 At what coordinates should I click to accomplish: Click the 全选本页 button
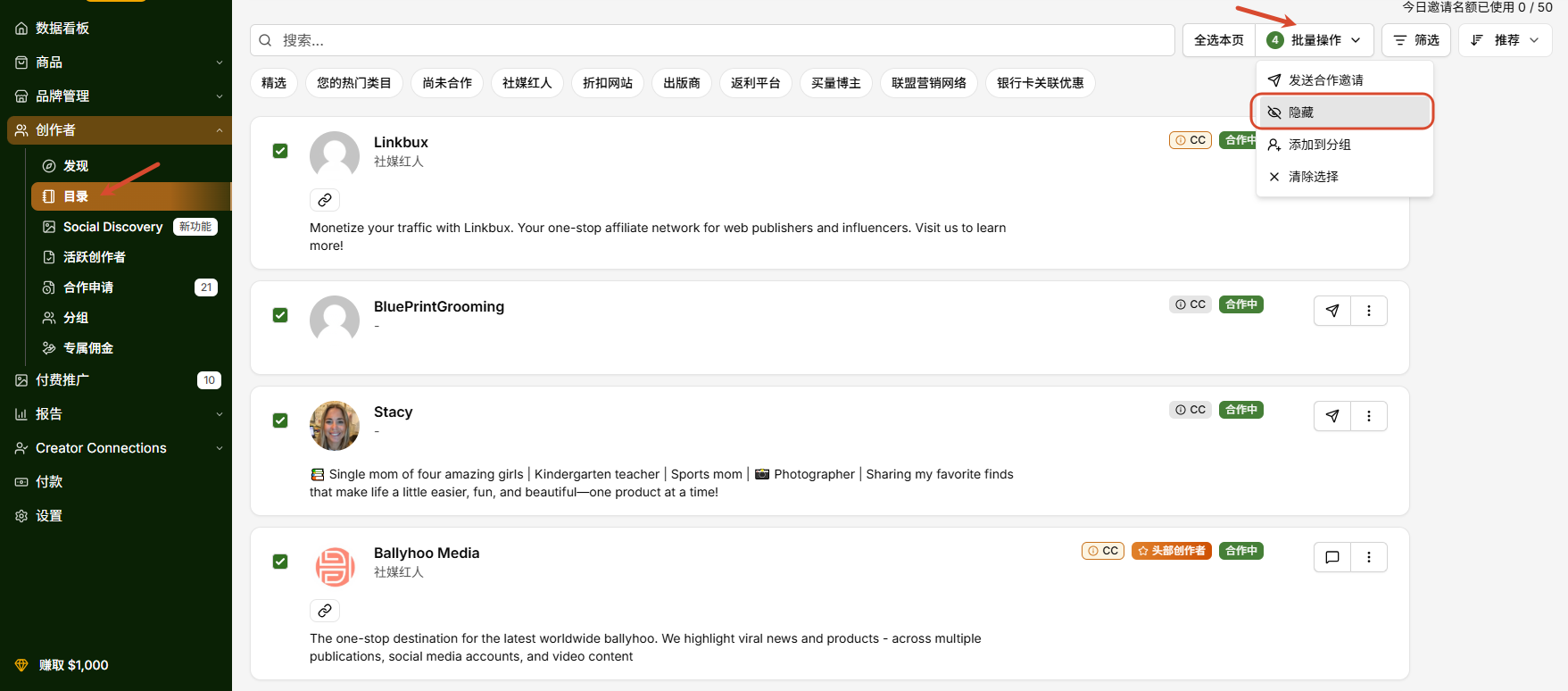1219,40
